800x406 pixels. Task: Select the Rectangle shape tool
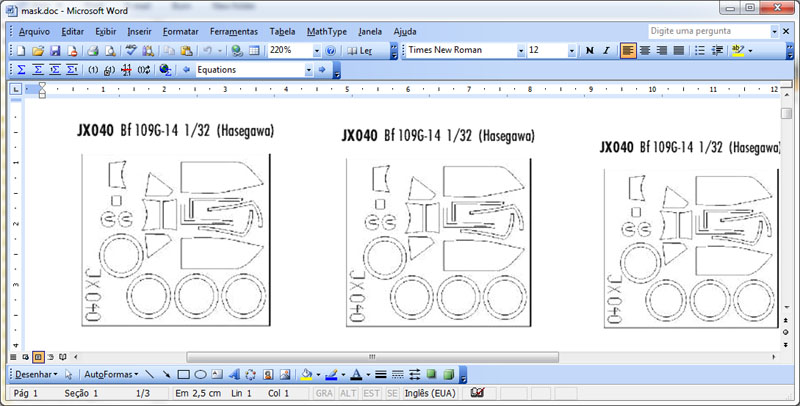click(183, 374)
